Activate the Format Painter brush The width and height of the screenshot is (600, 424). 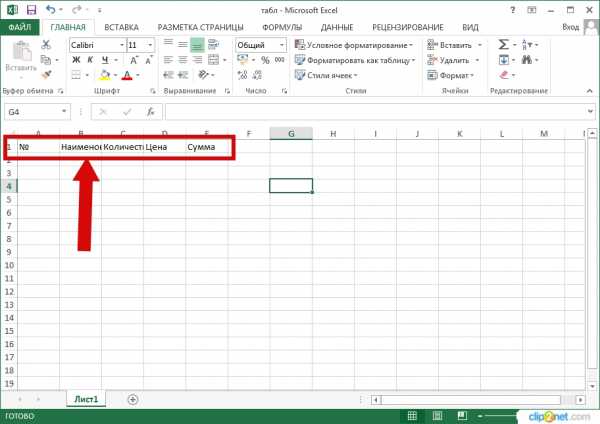(x=46, y=75)
